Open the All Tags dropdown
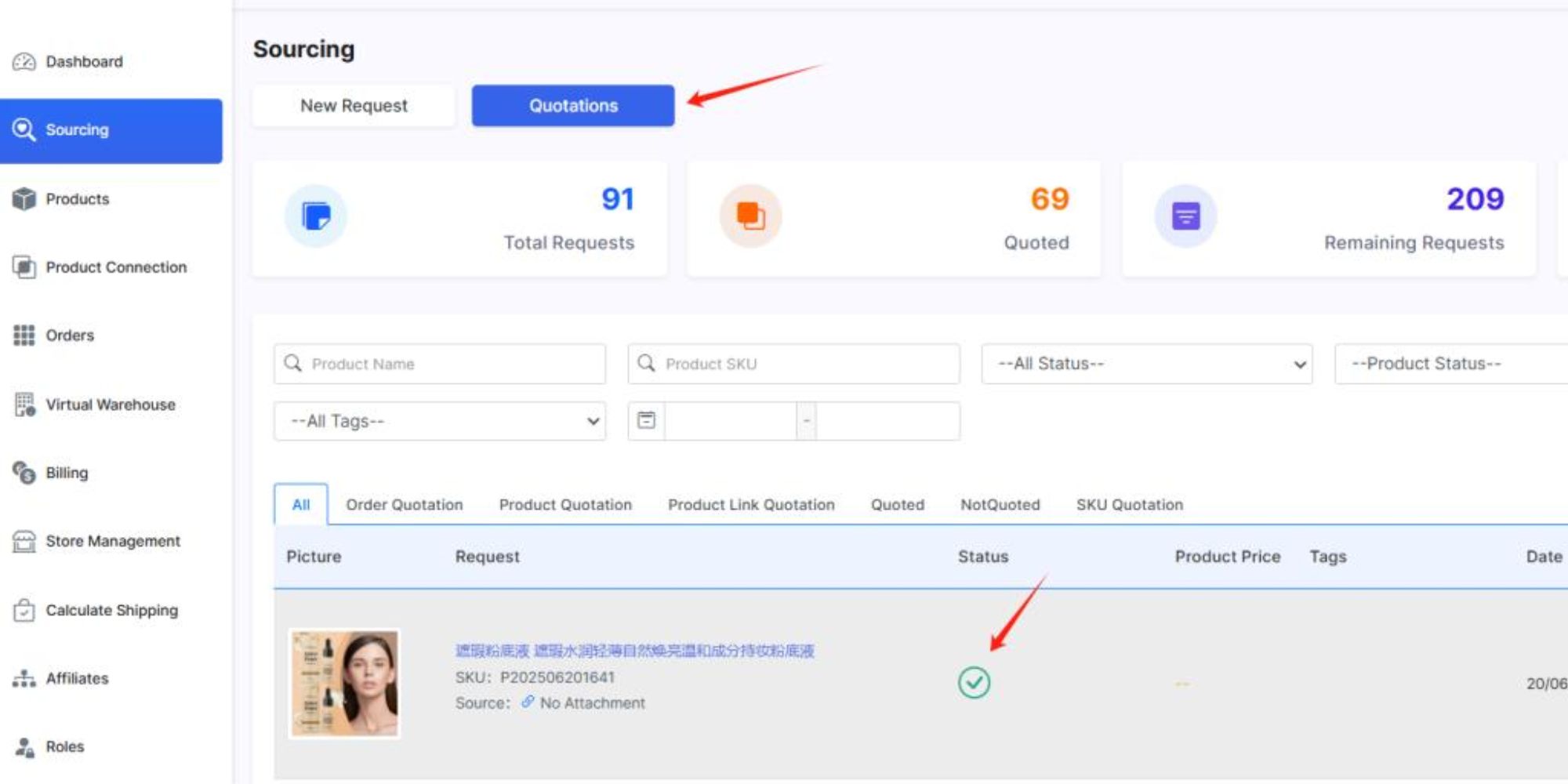Viewport: 1568px width, 784px height. click(x=439, y=421)
